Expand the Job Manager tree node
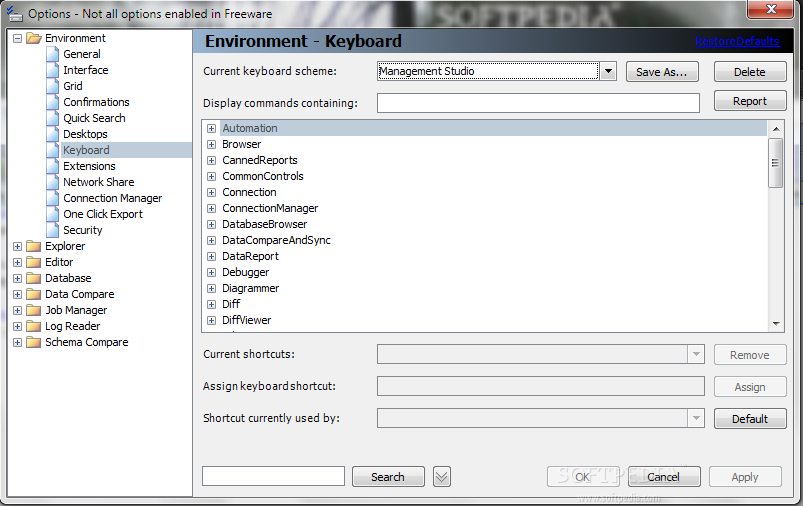The height and width of the screenshot is (506, 803). (x=17, y=310)
